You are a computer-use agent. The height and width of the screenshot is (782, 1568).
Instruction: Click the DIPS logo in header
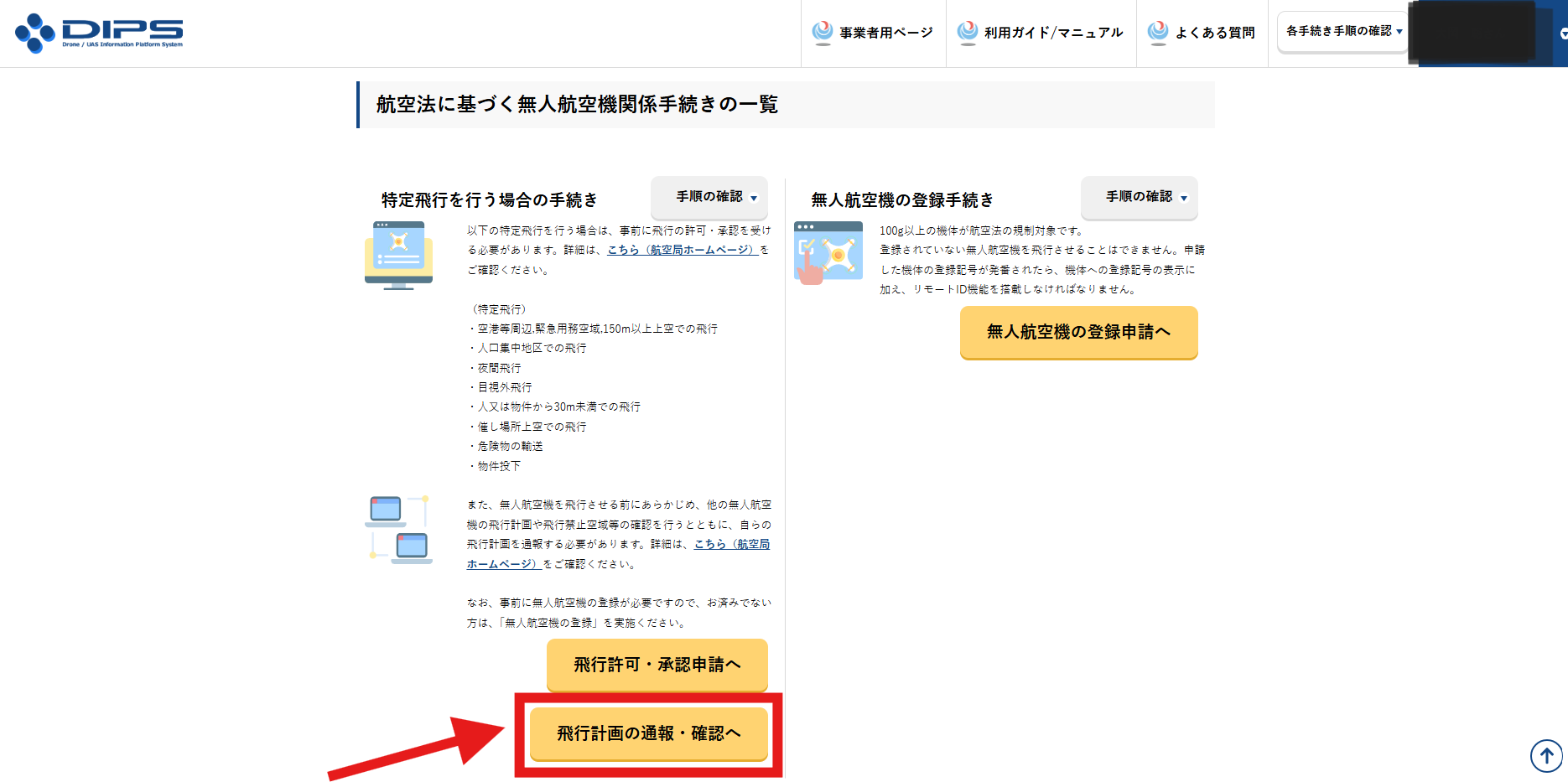[99, 33]
